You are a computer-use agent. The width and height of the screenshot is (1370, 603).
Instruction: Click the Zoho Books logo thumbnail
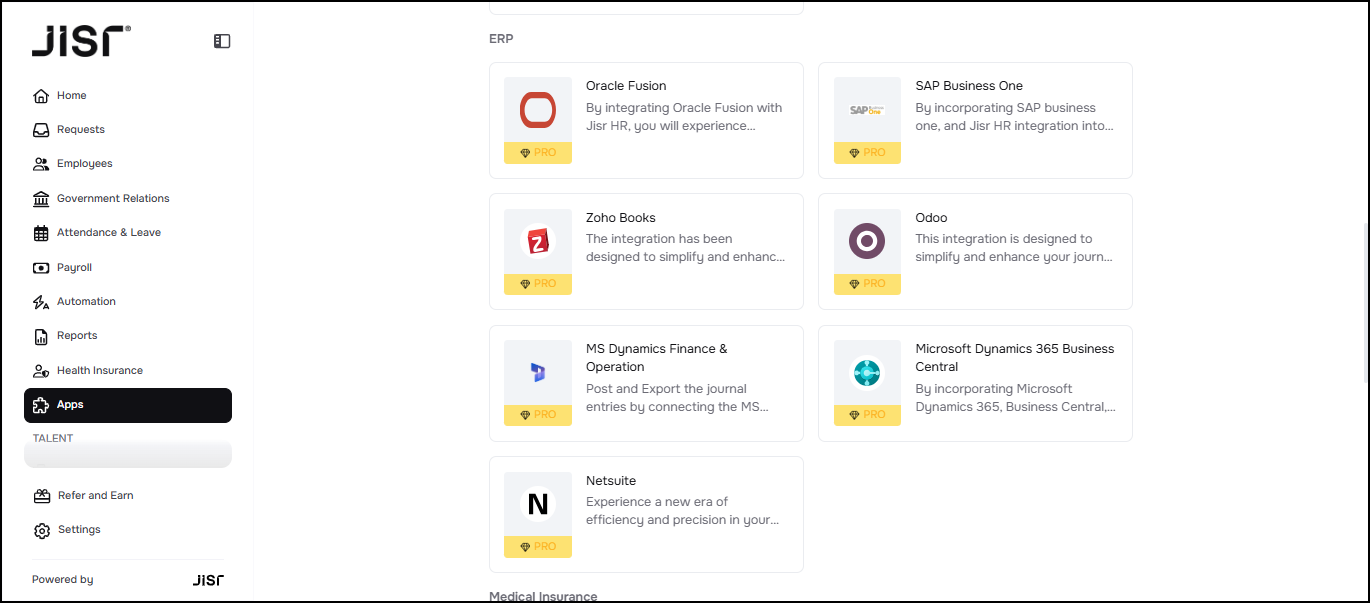(538, 242)
